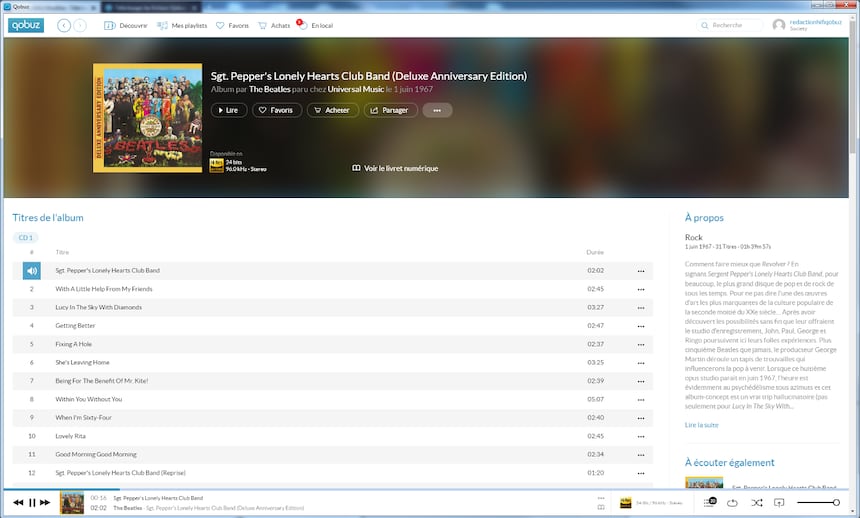Open options for track 1 Sgt. Pepper's
The width and height of the screenshot is (860, 518).
(x=641, y=271)
